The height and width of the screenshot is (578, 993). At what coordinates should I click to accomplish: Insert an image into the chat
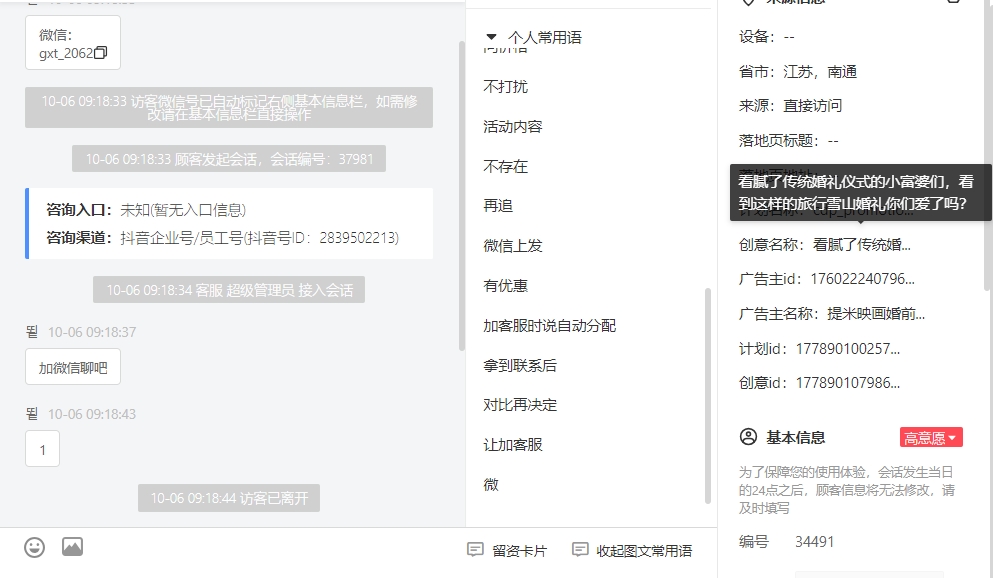tap(72, 546)
